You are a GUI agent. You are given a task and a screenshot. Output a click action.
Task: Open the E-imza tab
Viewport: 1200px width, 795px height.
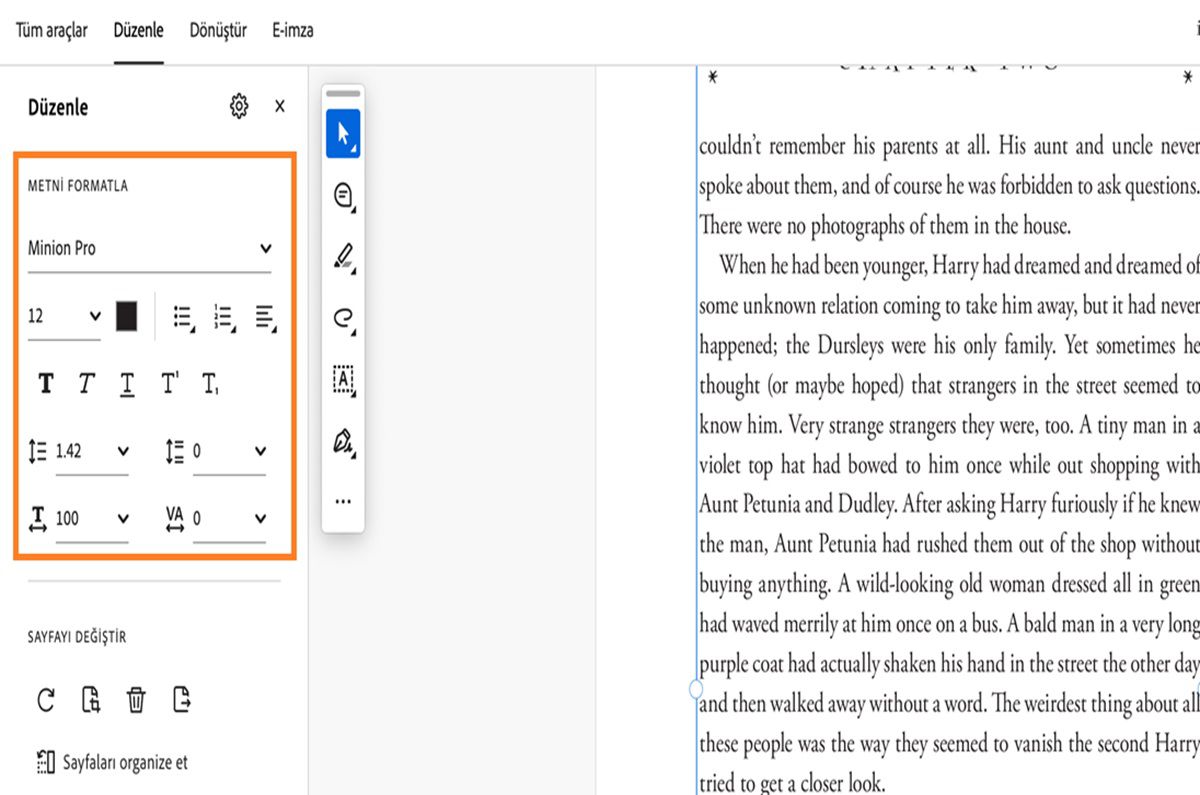pyautogui.click(x=293, y=30)
